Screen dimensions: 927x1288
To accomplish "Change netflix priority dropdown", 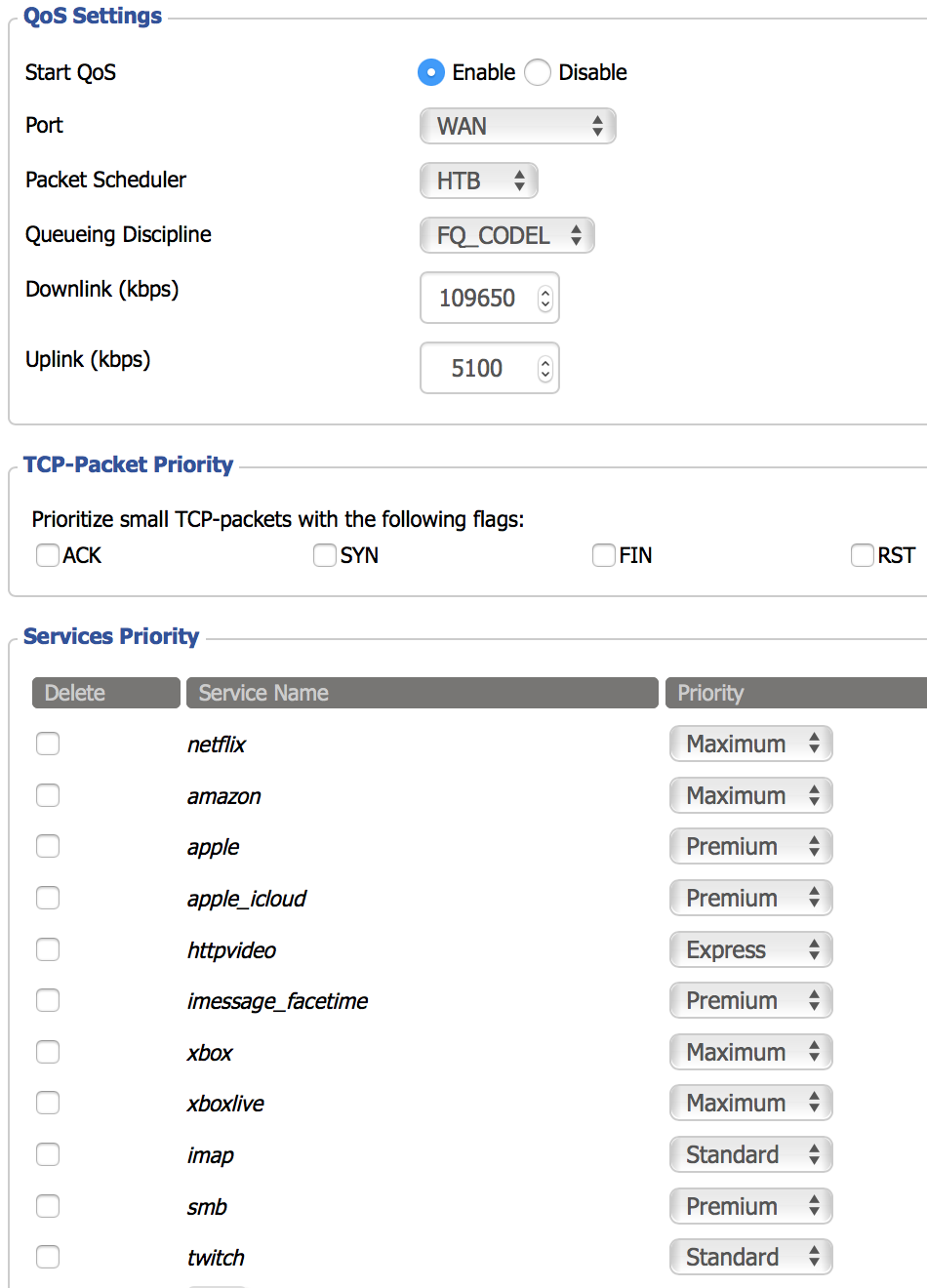I will pos(750,744).
